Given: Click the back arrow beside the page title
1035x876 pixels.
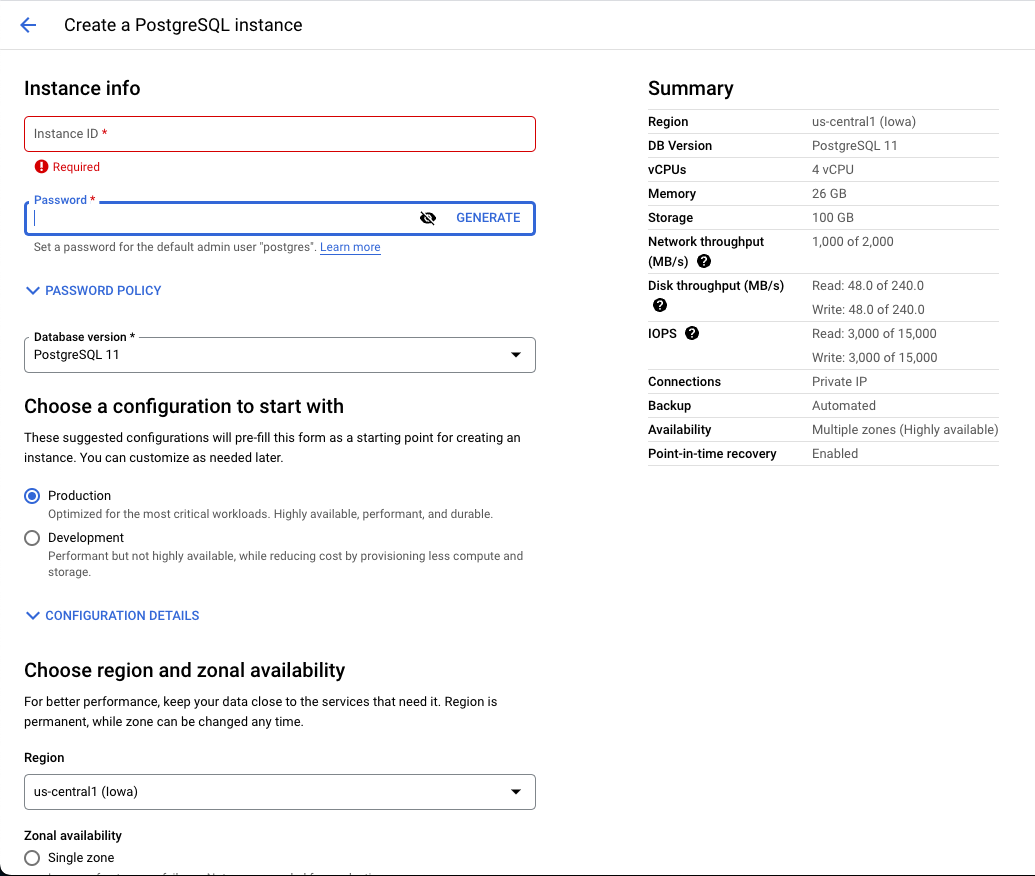Looking at the screenshot, I should pyautogui.click(x=27, y=24).
